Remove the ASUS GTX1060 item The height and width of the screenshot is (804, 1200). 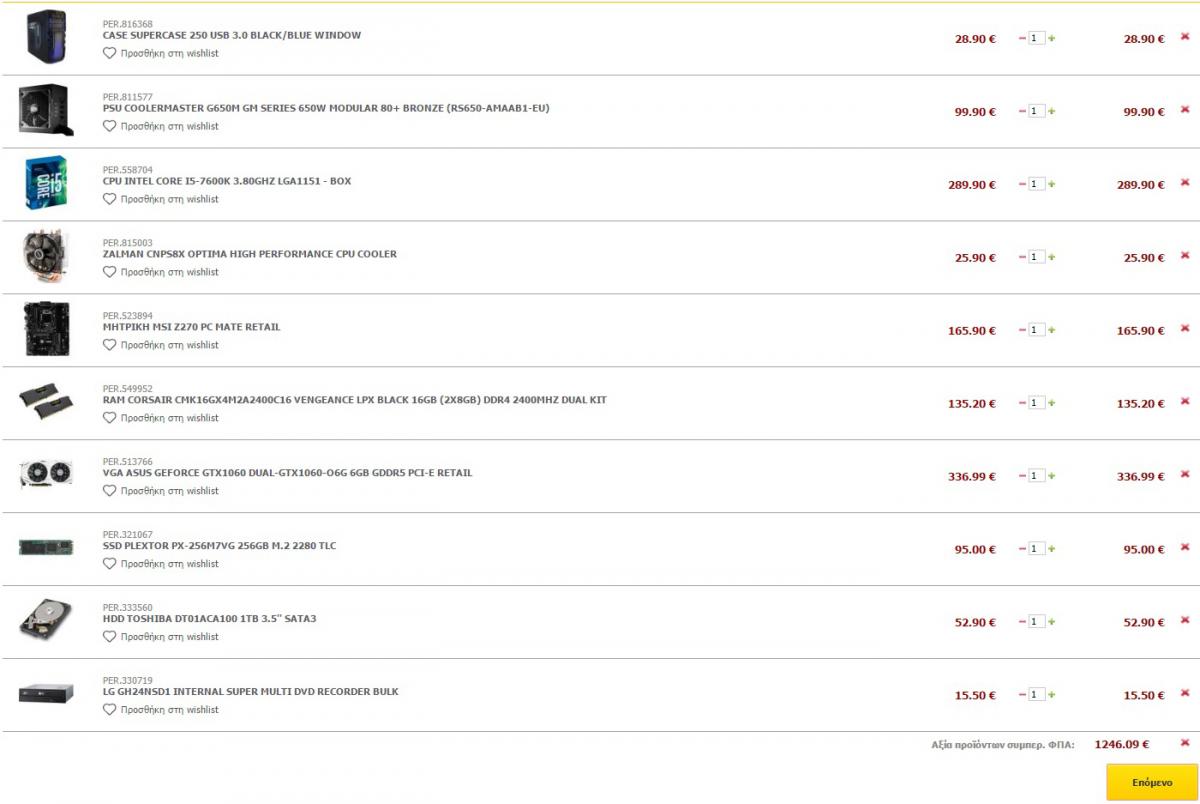pos(1185,475)
